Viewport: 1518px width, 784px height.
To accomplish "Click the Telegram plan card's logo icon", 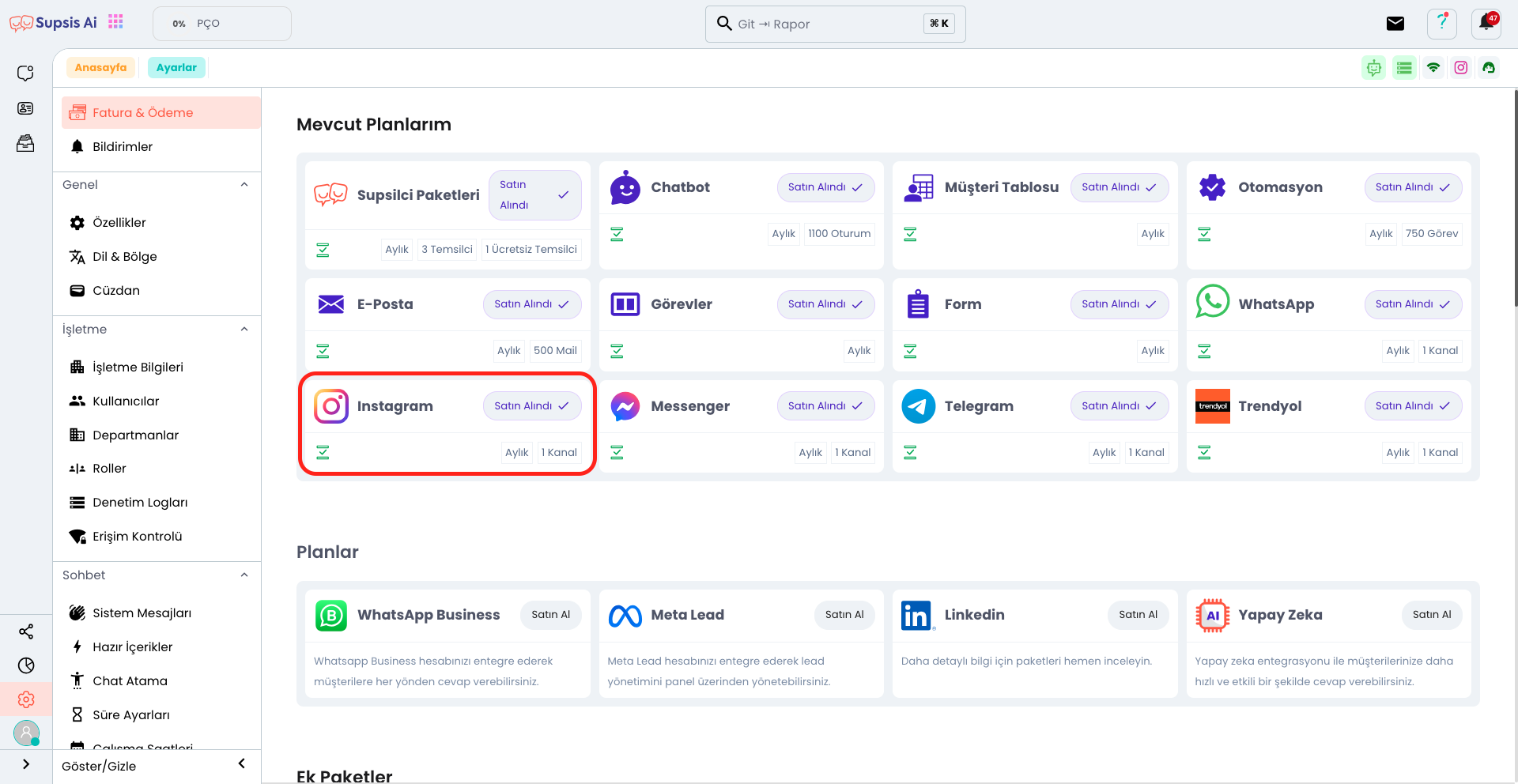I will (x=919, y=406).
